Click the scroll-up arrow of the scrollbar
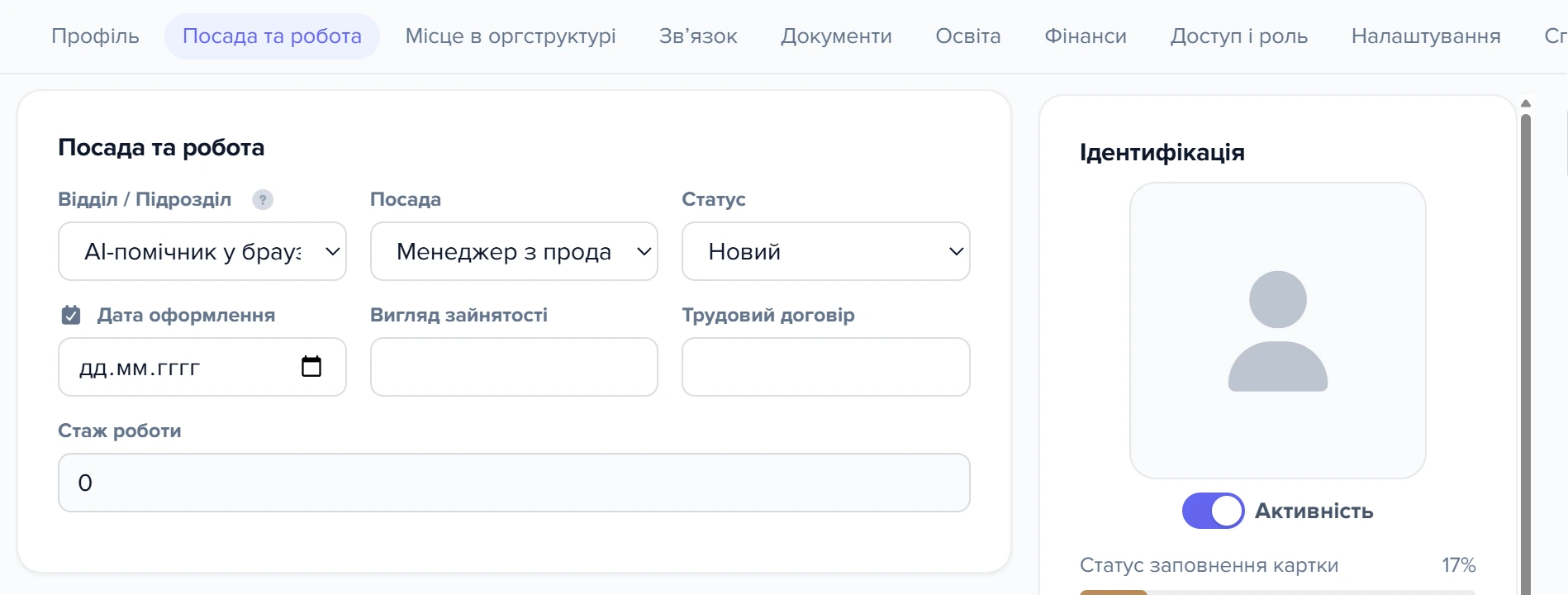 (1526, 103)
